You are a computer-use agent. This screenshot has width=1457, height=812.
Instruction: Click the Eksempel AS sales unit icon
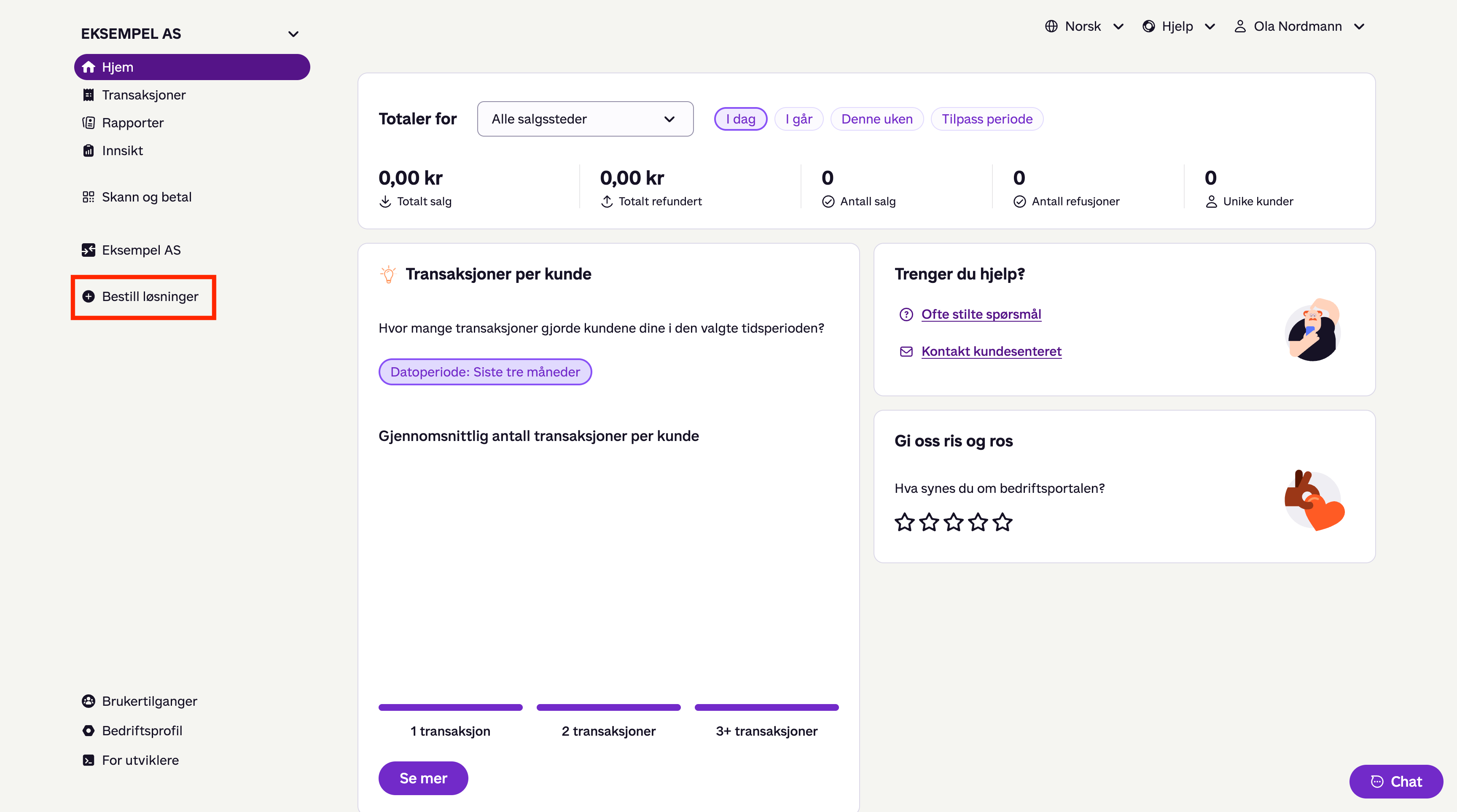[88, 250]
